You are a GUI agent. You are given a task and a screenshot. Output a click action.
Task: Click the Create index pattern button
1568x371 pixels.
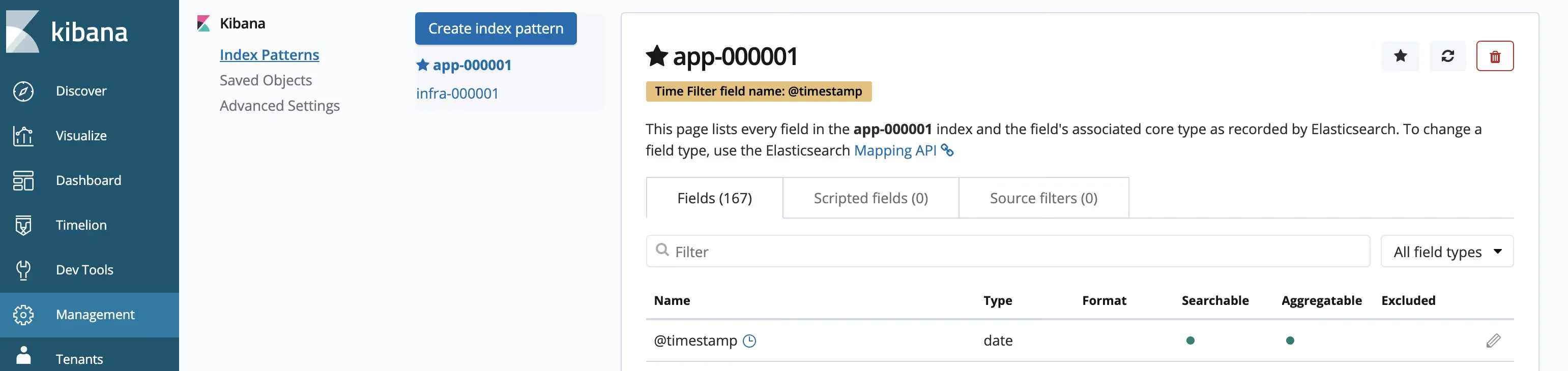(496, 28)
